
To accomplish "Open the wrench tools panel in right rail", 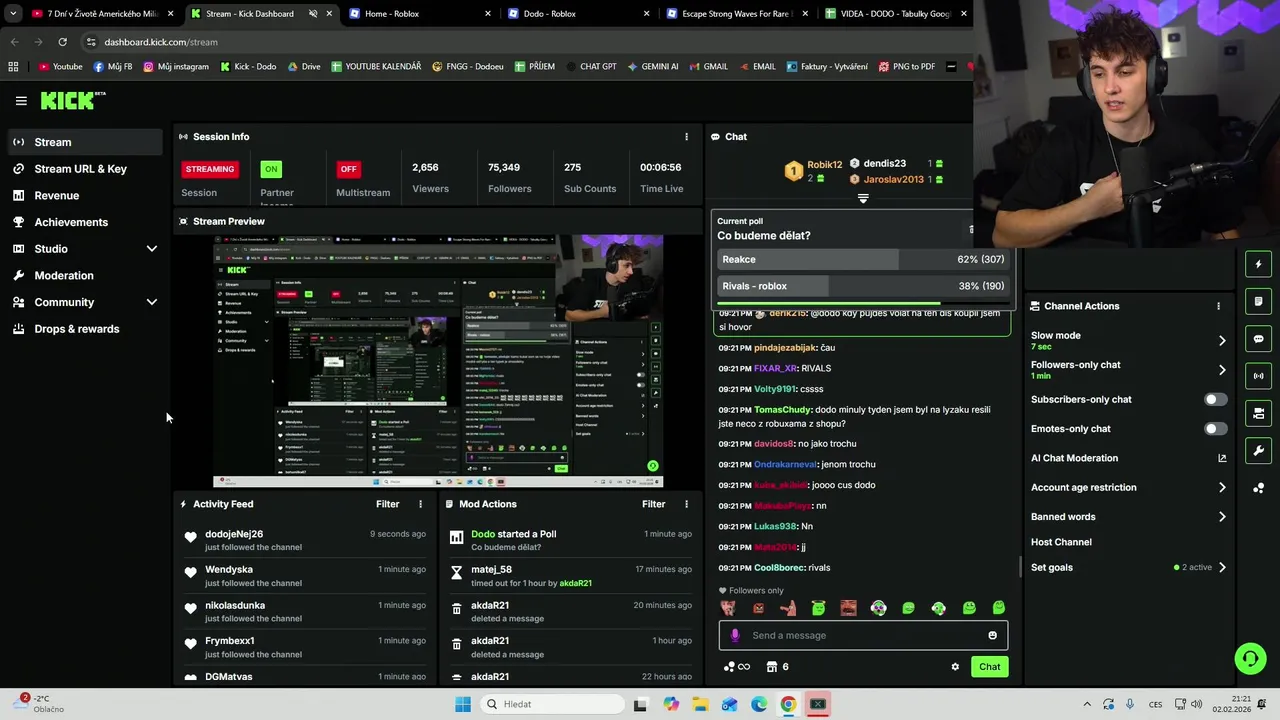I will (x=1258, y=451).
